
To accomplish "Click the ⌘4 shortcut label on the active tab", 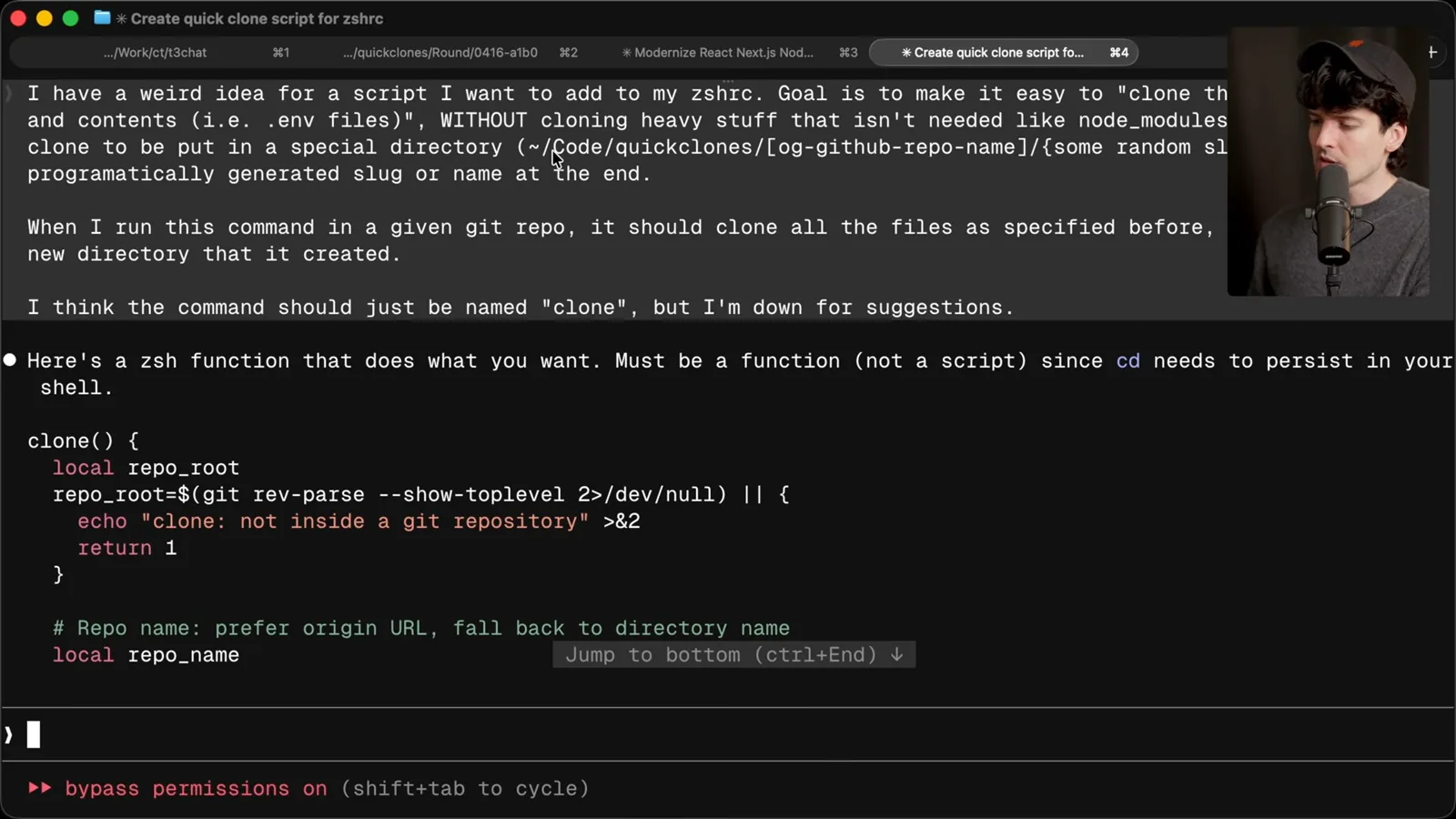I will (1119, 53).
